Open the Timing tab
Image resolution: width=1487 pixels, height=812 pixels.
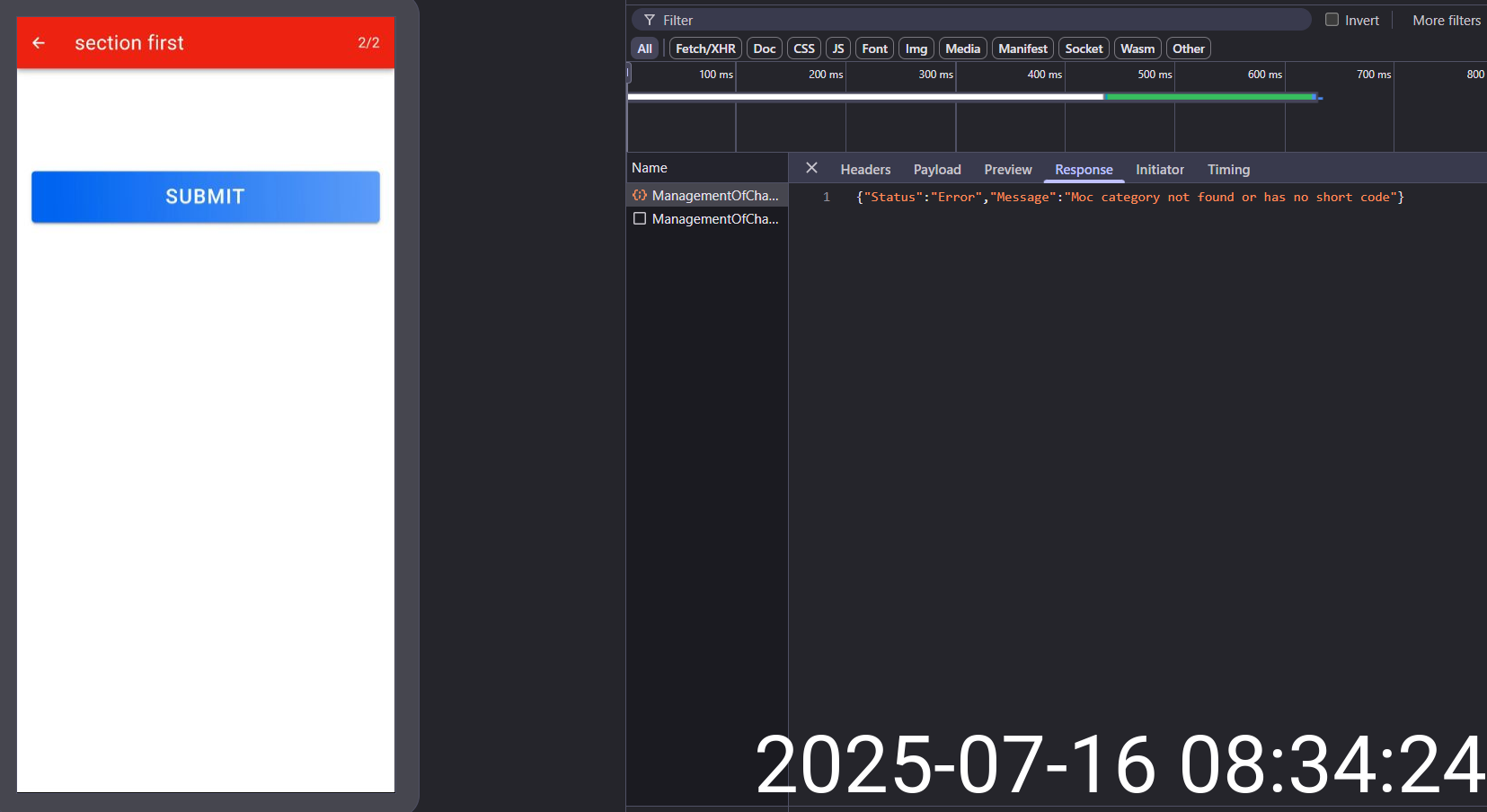click(x=1227, y=170)
